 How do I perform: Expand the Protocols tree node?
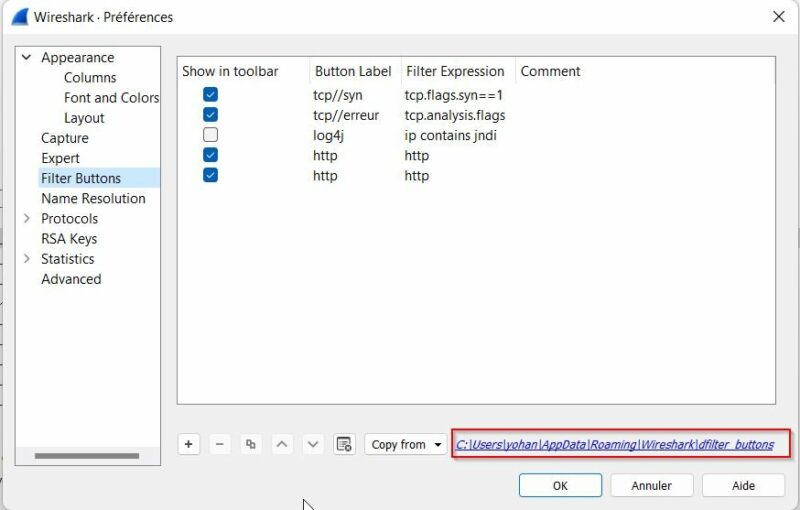coord(27,218)
